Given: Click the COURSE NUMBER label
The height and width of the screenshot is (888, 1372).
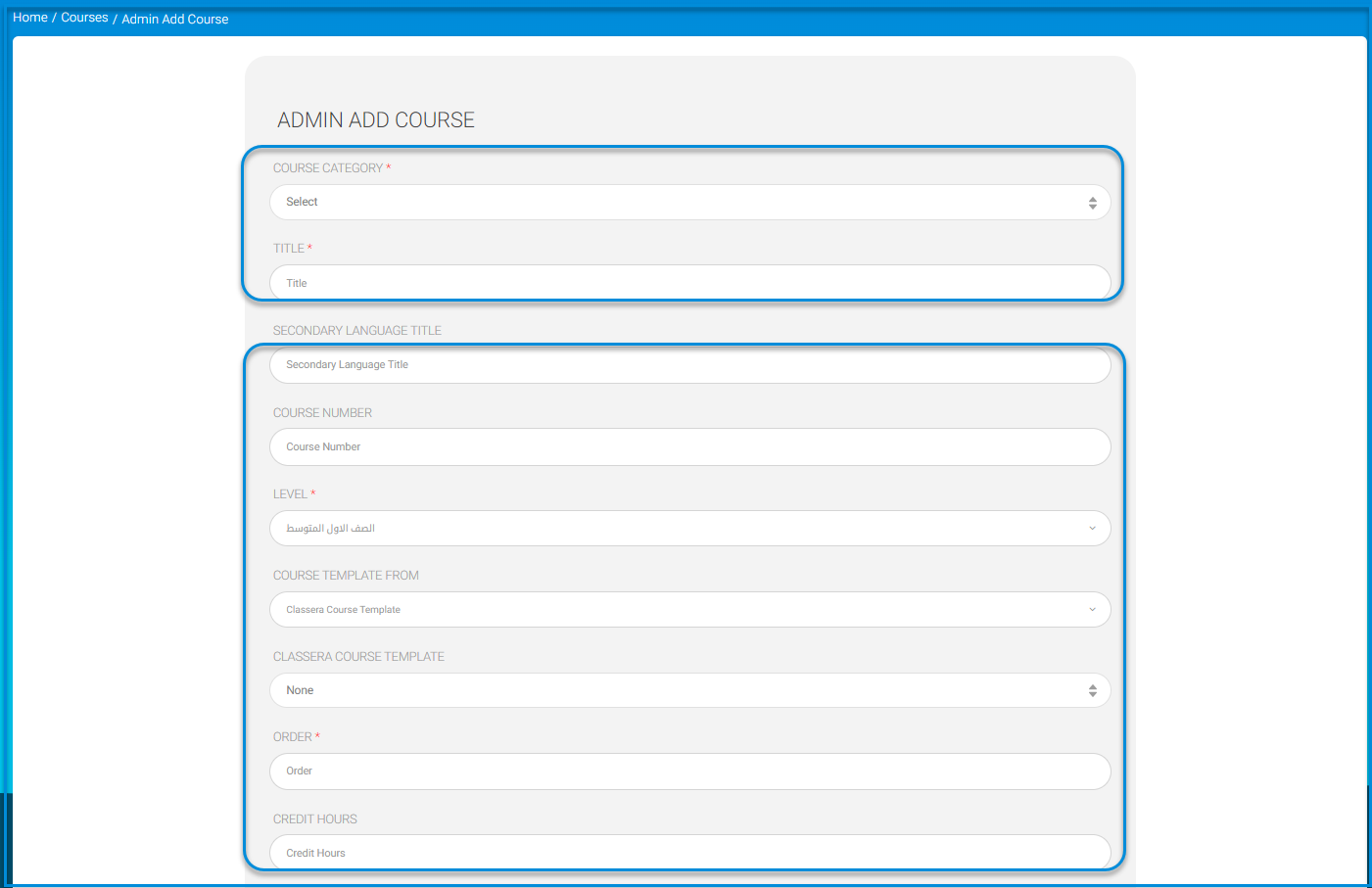Looking at the screenshot, I should coord(322,413).
